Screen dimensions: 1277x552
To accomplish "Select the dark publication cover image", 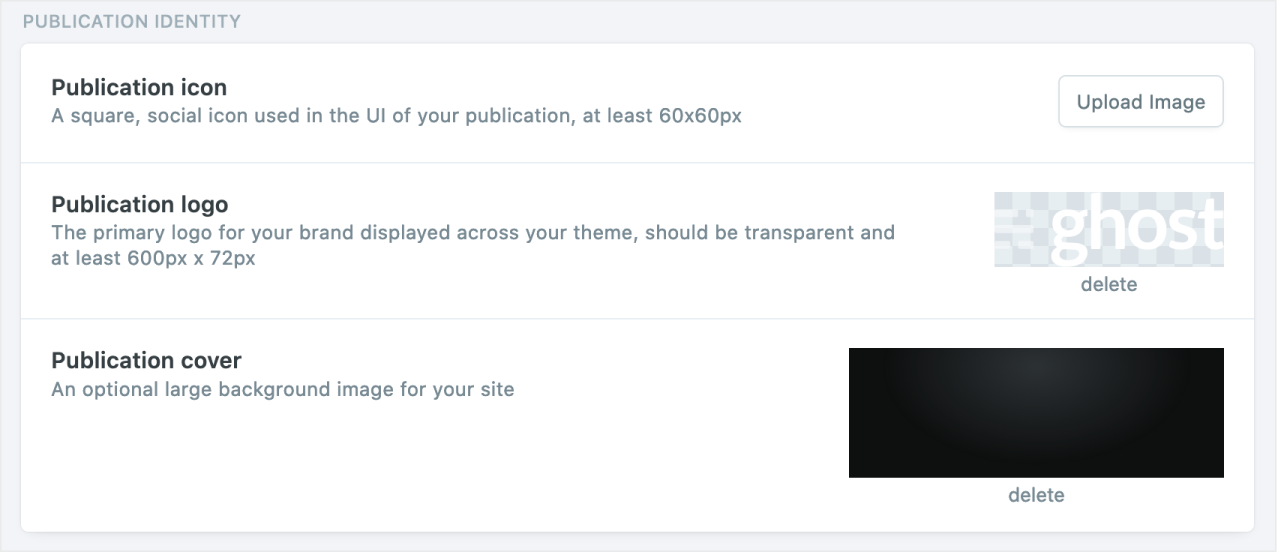I will 1035,412.
